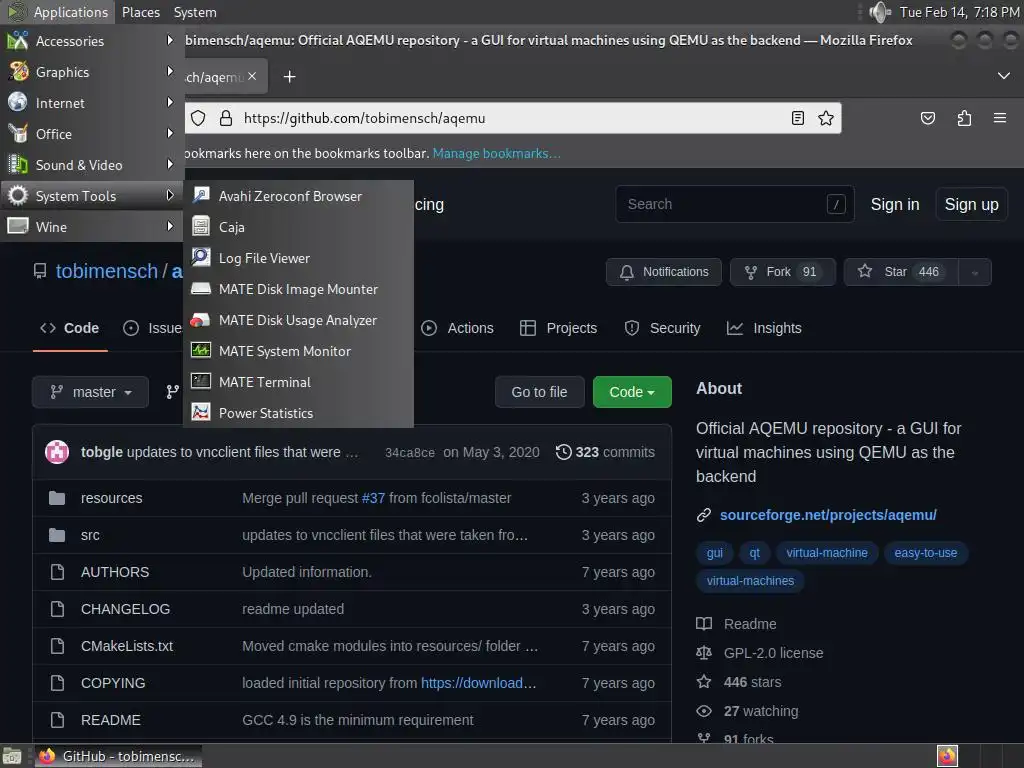The height and width of the screenshot is (768, 1024).
Task: Focus GitHub search field
Action: 735,204
